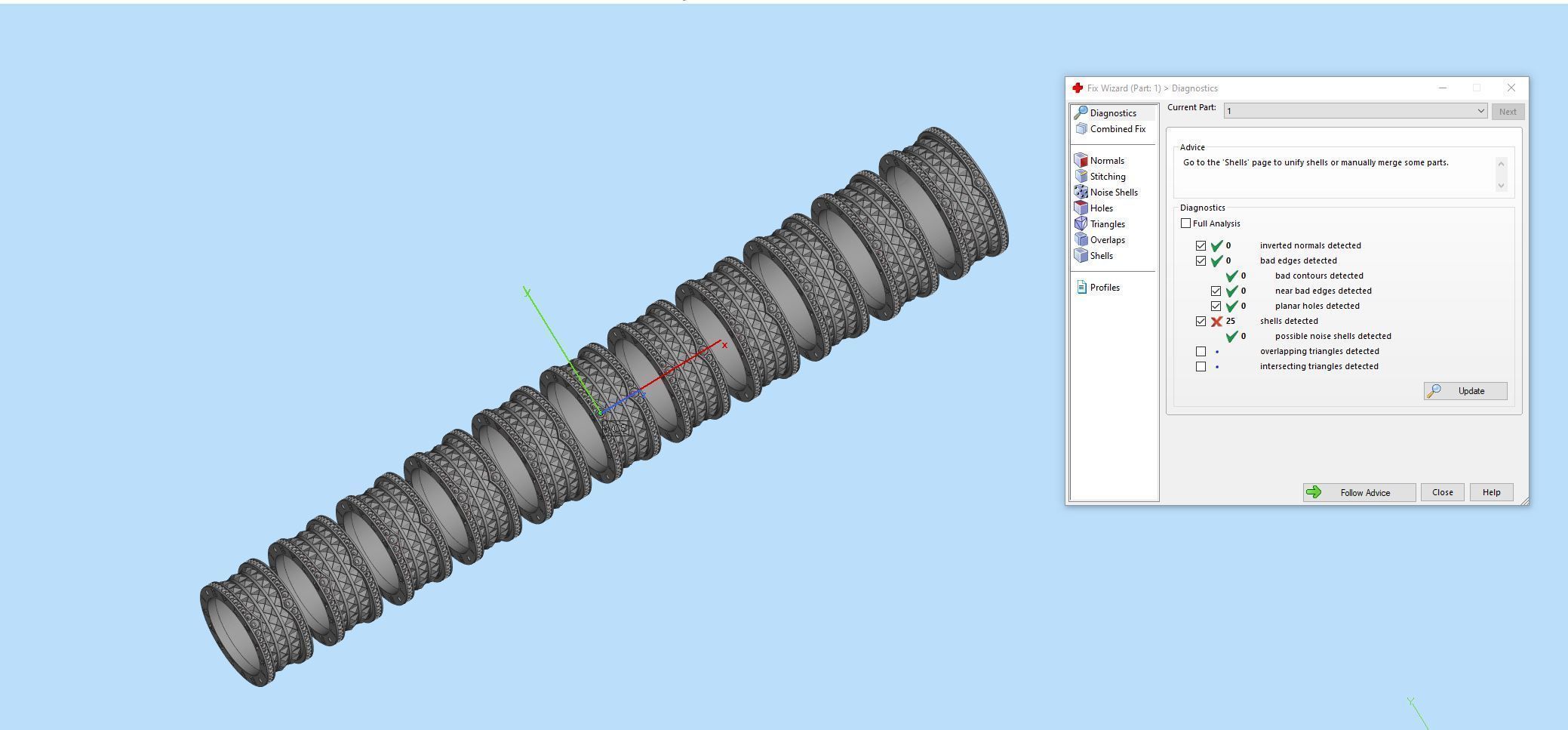Open Combined Fix via its sidebar icon
1568x730 pixels.
pyautogui.click(x=1081, y=129)
